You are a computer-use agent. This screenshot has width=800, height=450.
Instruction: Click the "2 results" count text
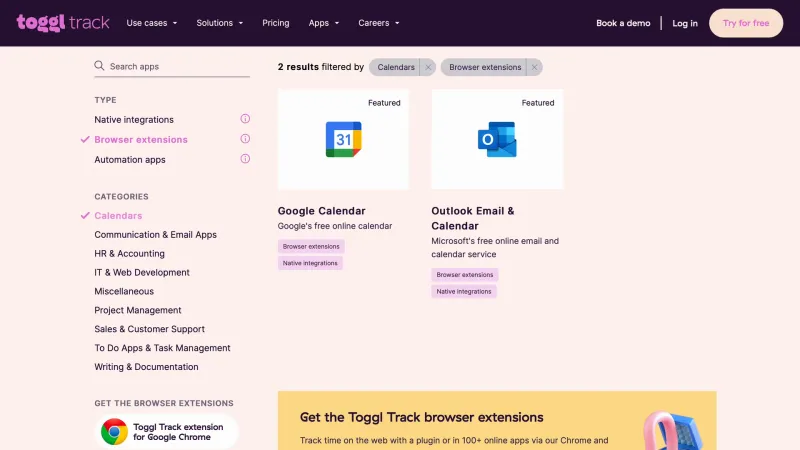(x=298, y=67)
